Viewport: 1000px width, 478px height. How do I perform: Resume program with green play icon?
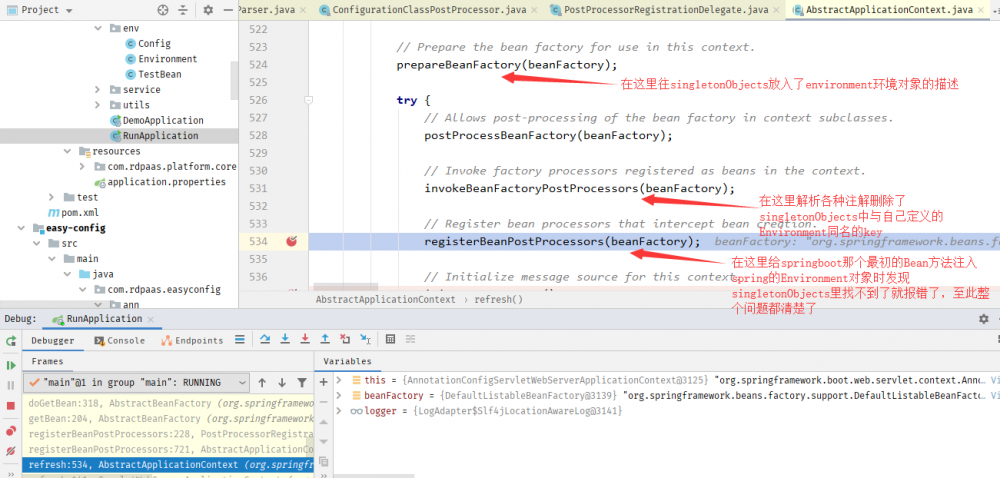[11, 365]
